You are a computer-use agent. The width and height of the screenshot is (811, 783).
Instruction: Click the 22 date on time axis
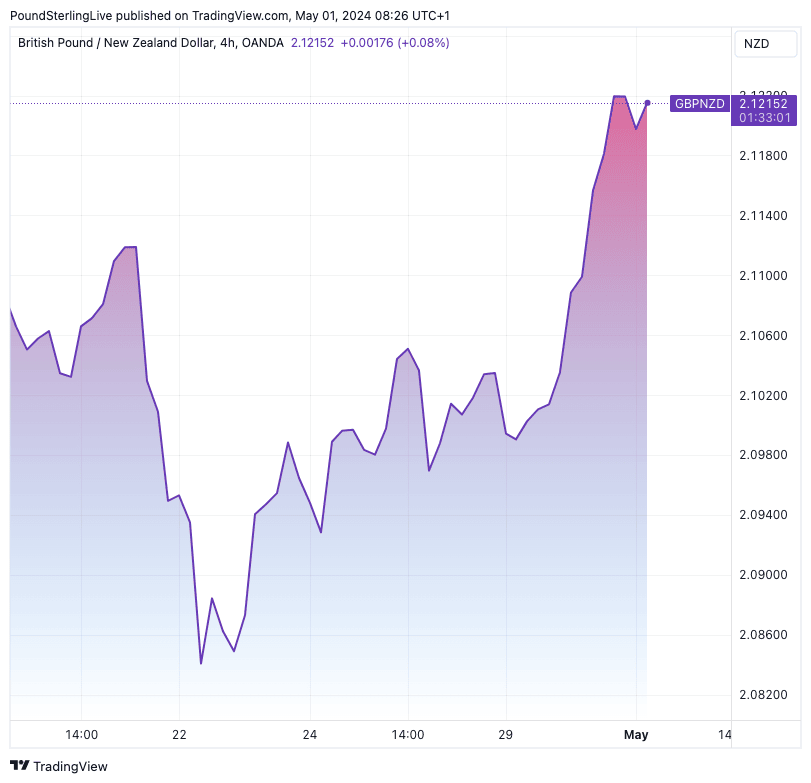pos(179,735)
